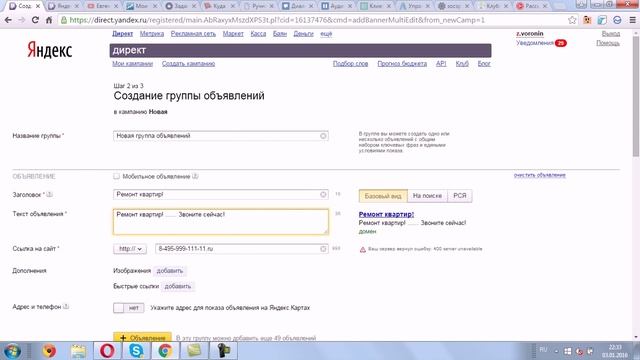Open the Прогноз бюджета link
This screenshot has width=640, height=360.
[x=402, y=64]
